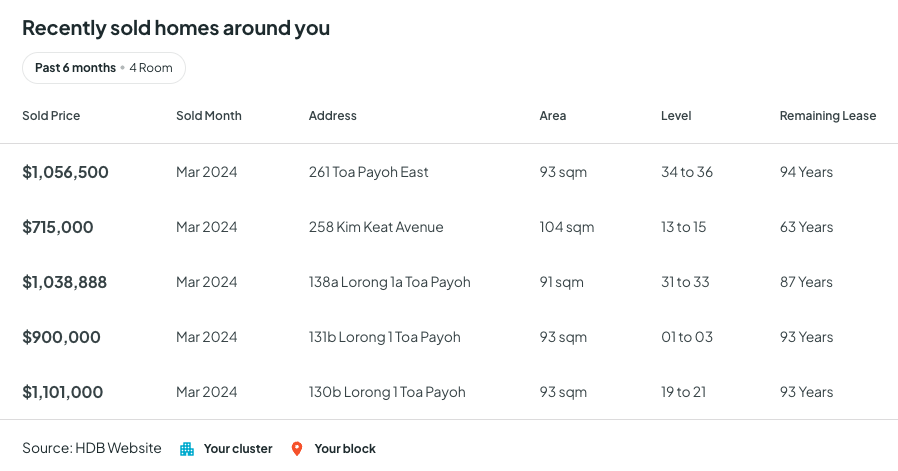Viewport: 898px width, 471px height.
Task: Click the Remaining Lease column header
Action: (828, 116)
